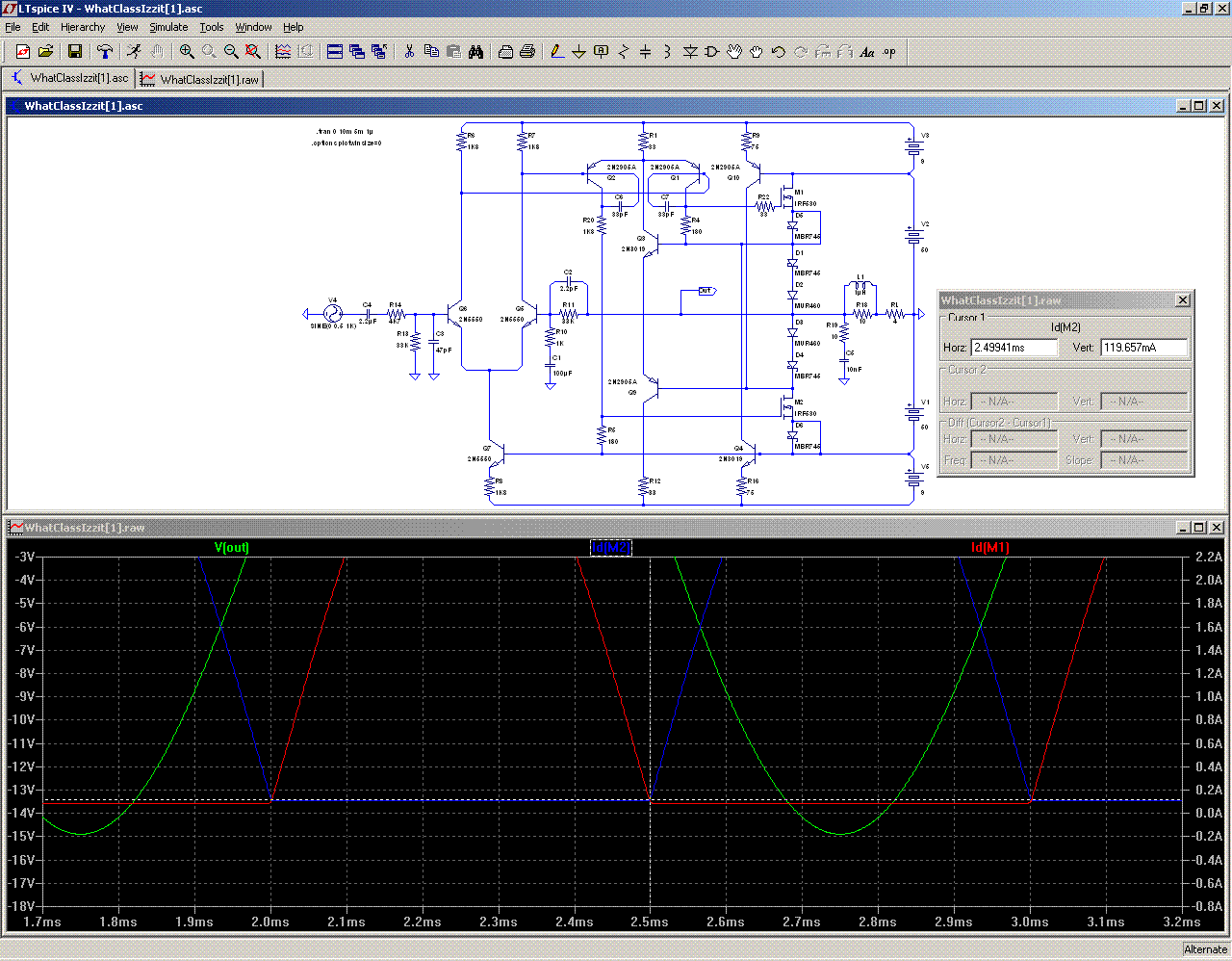This screenshot has width=1232, height=961.
Task: Switch to the WhatClassIzzit[1].raw tab
Action: [199, 79]
